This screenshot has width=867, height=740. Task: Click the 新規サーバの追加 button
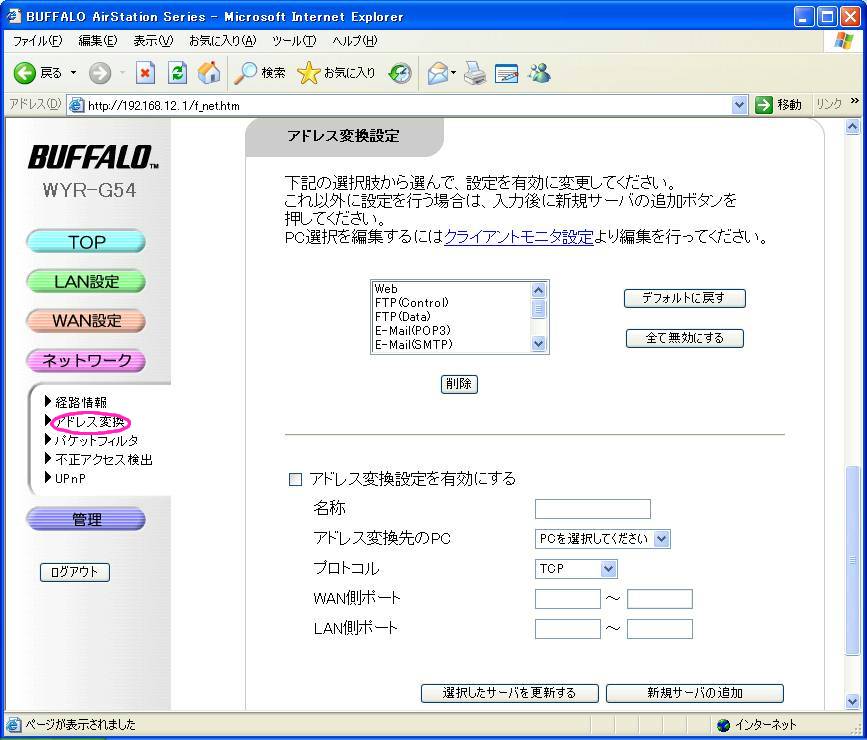pos(694,693)
